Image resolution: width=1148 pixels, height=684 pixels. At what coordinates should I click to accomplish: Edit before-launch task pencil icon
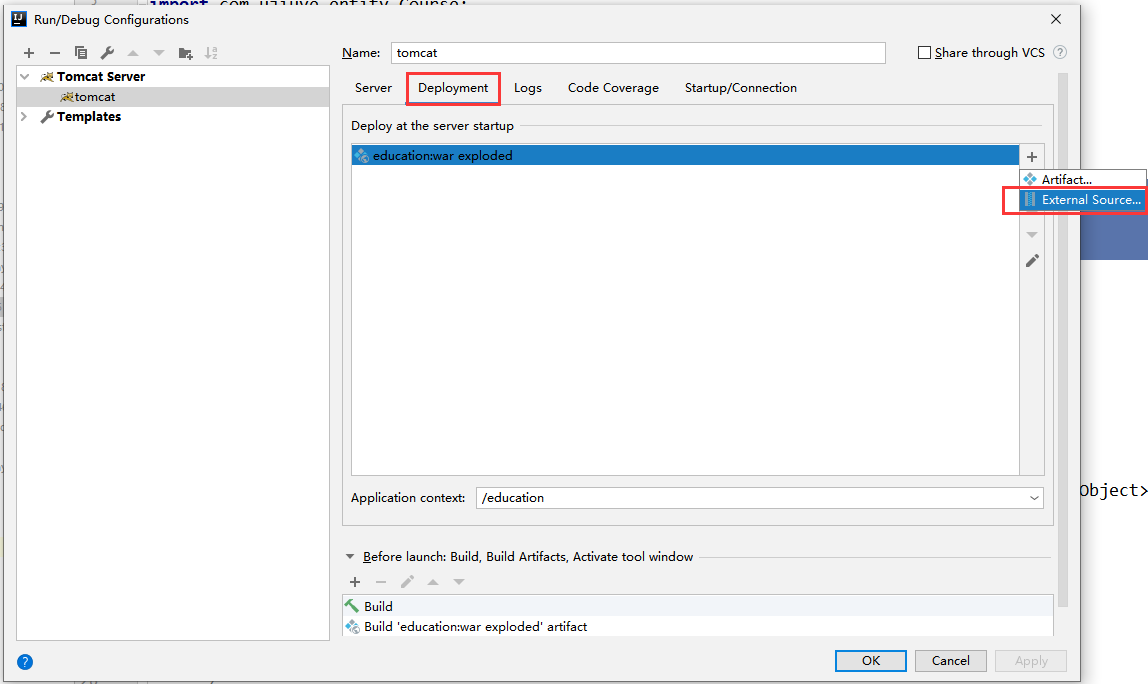click(x=407, y=581)
